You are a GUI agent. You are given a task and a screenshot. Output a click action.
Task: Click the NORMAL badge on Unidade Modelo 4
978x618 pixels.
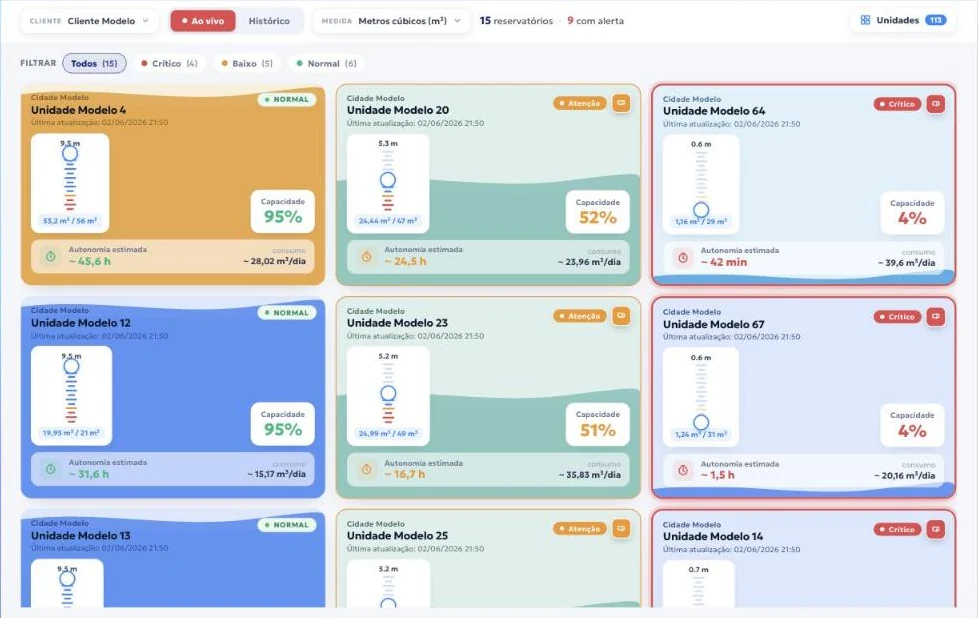point(287,99)
